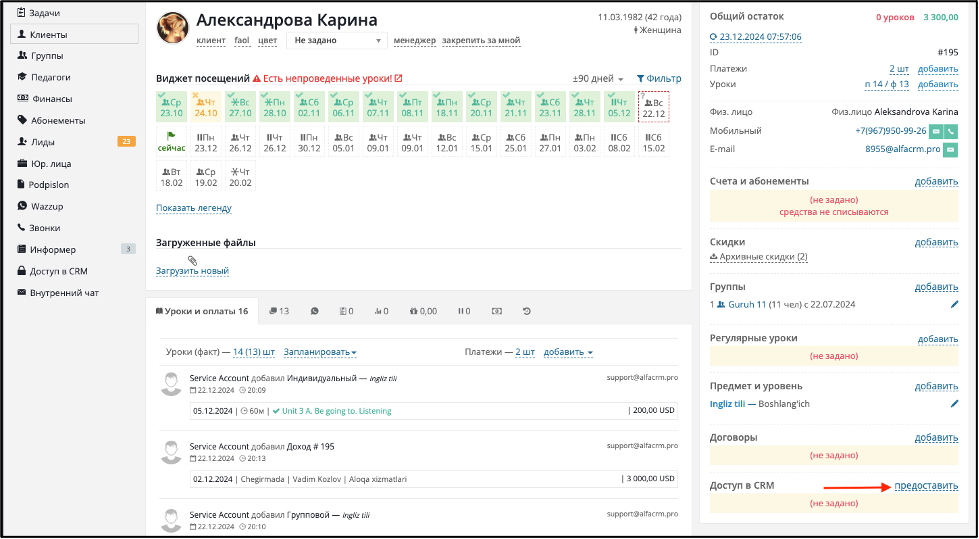Open the comments tab showing 13

point(279,310)
